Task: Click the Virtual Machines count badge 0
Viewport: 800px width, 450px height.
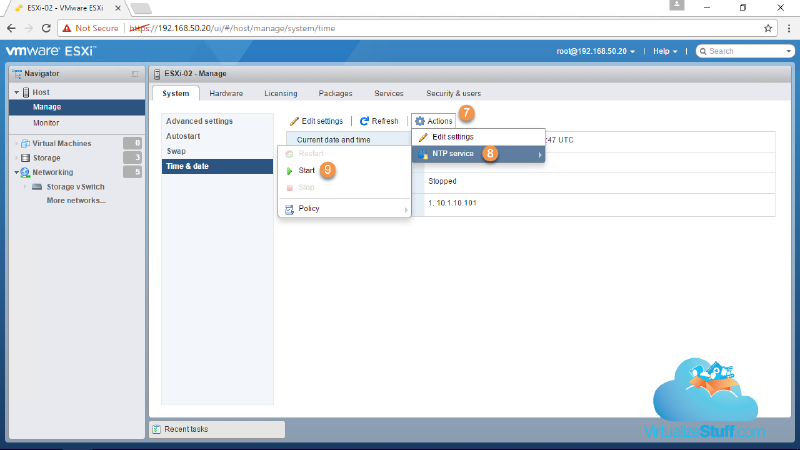Action: (132, 143)
